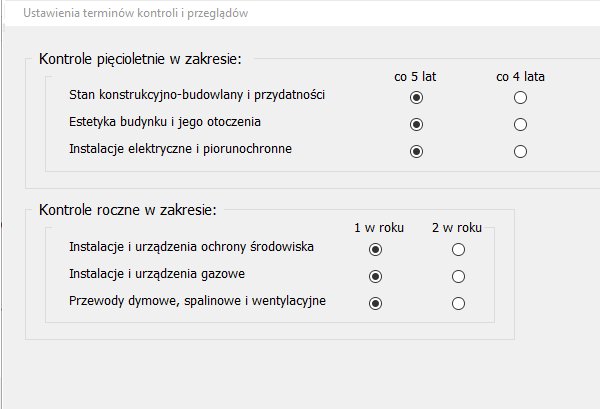The height and width of the screenshot is (409, 600).
Task: Click the 'Kontrole roczne w zakresie' group title
Action: click(x=127, y=211)
